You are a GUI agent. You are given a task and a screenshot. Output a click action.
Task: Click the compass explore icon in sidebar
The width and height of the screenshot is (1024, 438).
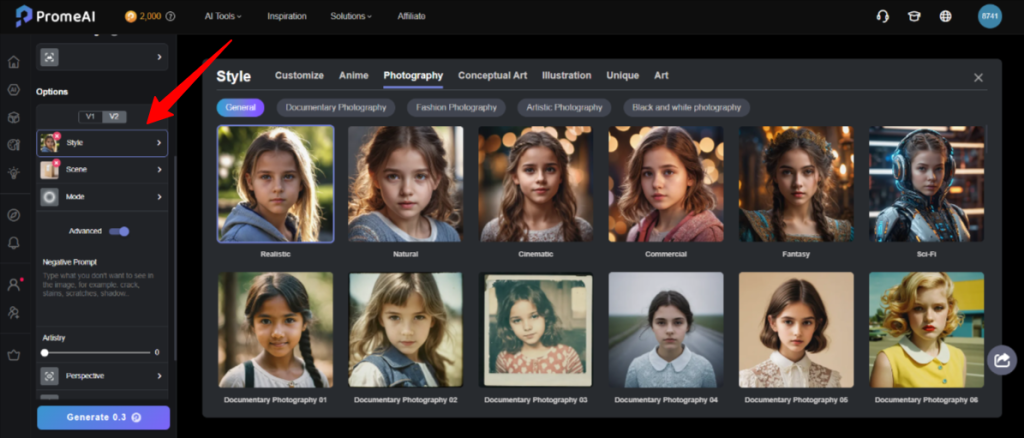click(14, 215)
